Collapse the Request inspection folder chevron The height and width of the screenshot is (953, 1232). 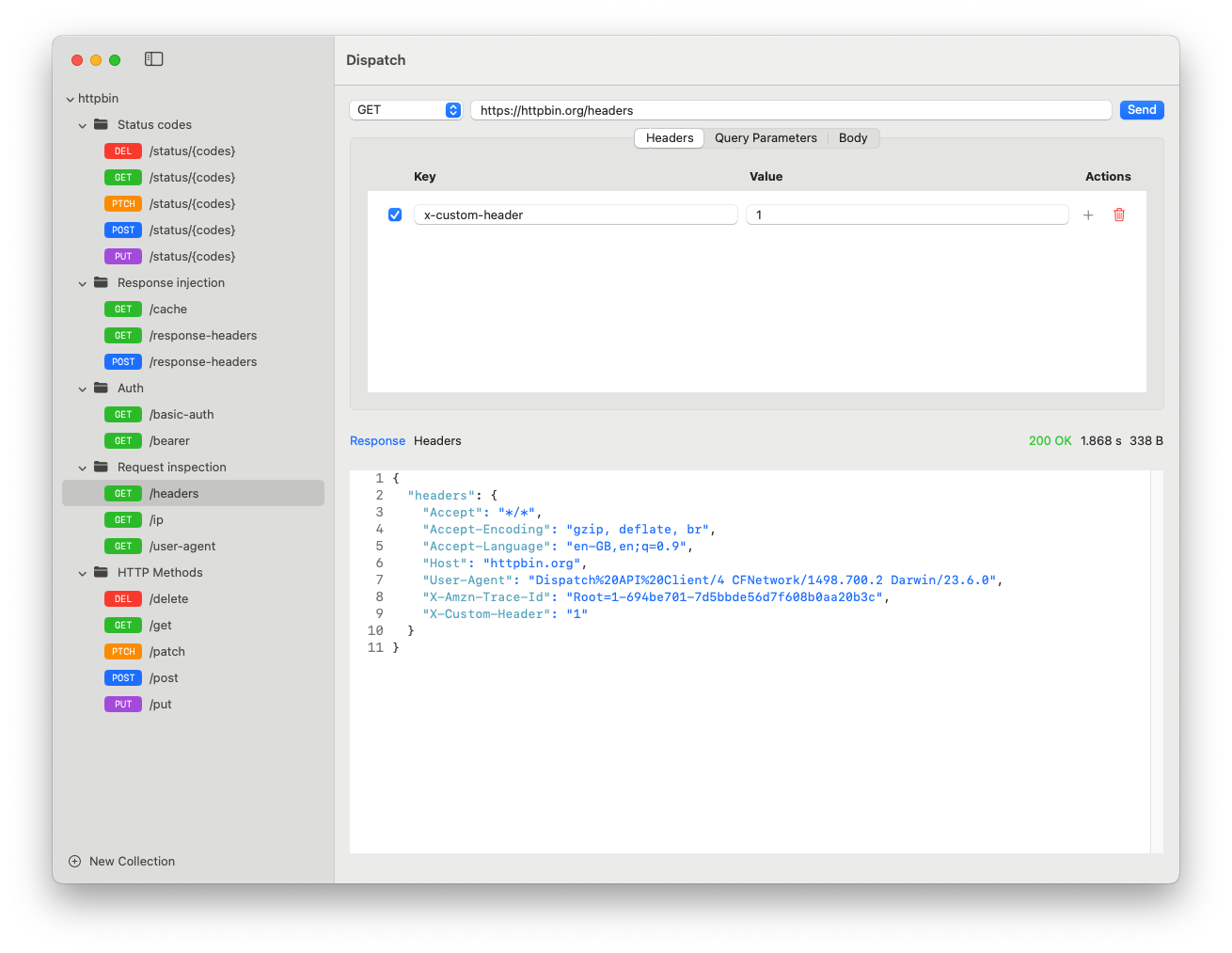click(83, 468)
